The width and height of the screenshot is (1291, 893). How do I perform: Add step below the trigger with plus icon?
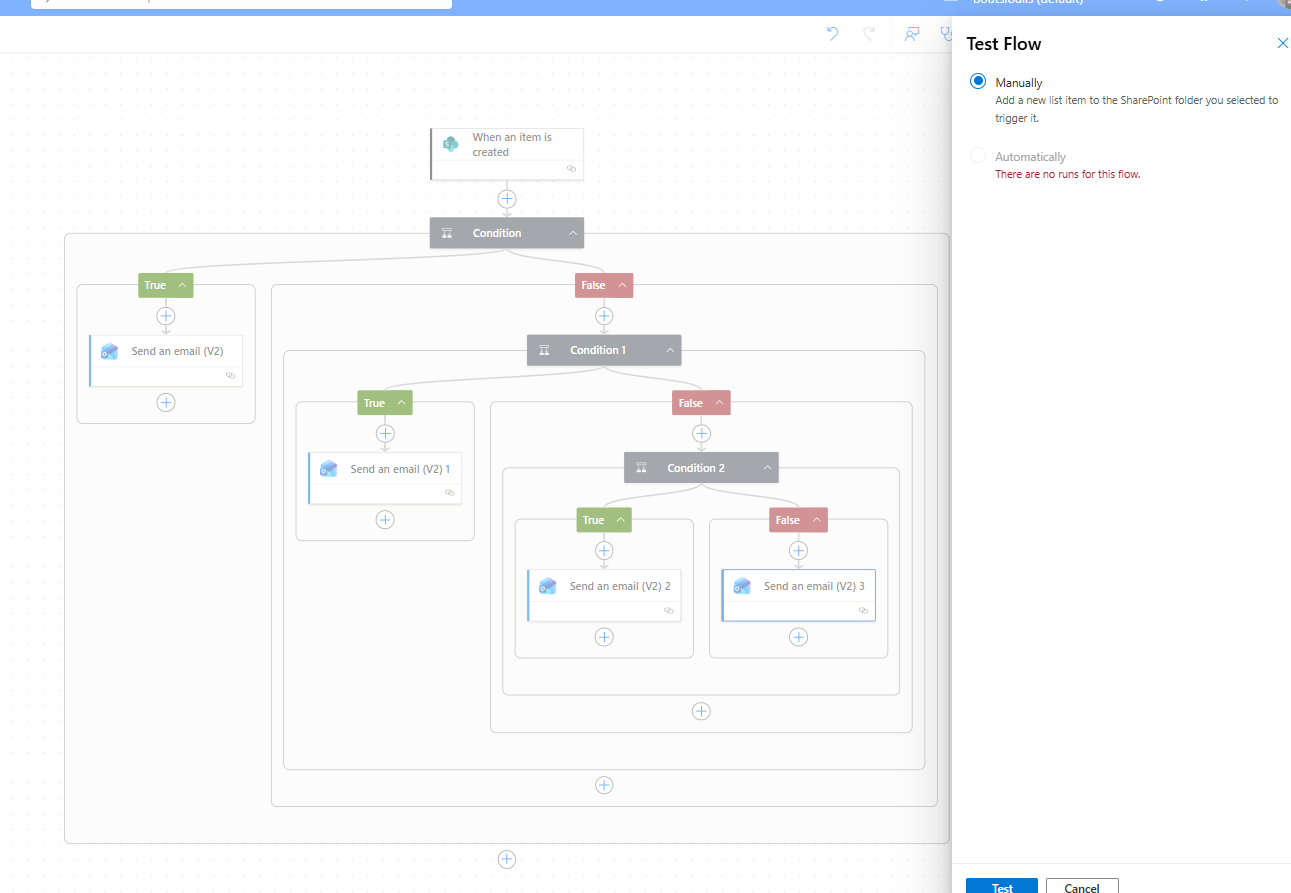click(x=507, y=199)
